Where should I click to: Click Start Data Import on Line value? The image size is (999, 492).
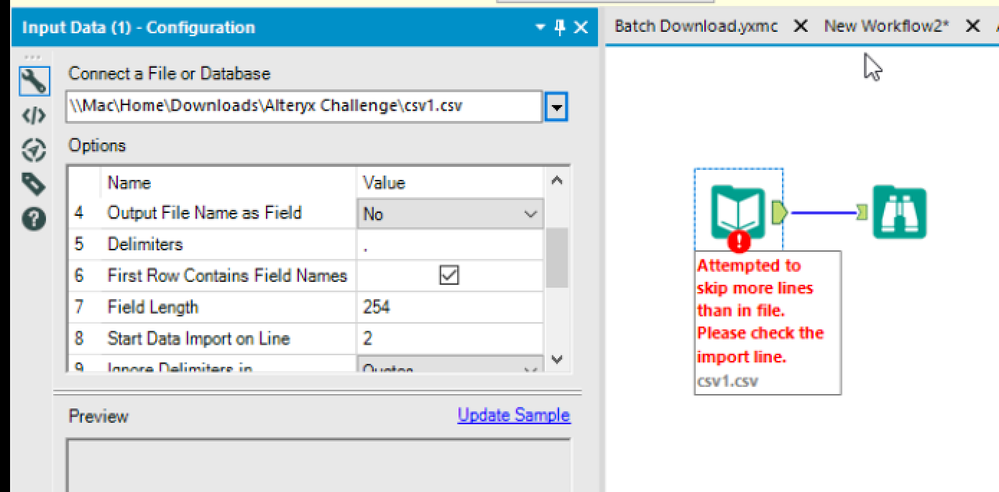coord(450,338)
